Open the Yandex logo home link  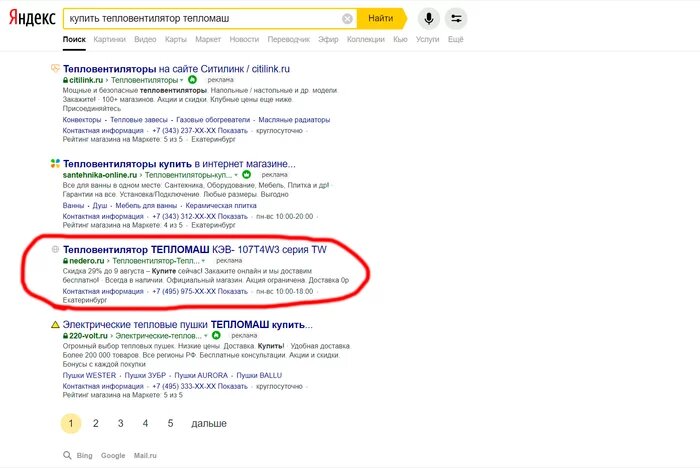click(32, 18)
